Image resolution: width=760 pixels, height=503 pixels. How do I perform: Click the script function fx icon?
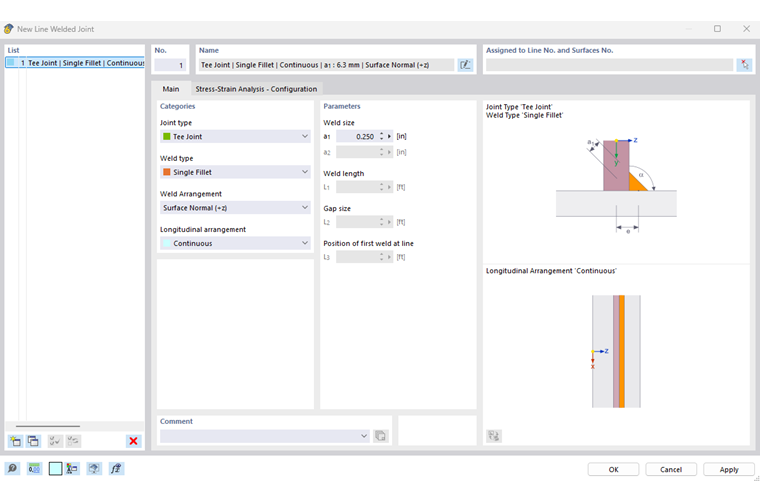pos(116,469)
